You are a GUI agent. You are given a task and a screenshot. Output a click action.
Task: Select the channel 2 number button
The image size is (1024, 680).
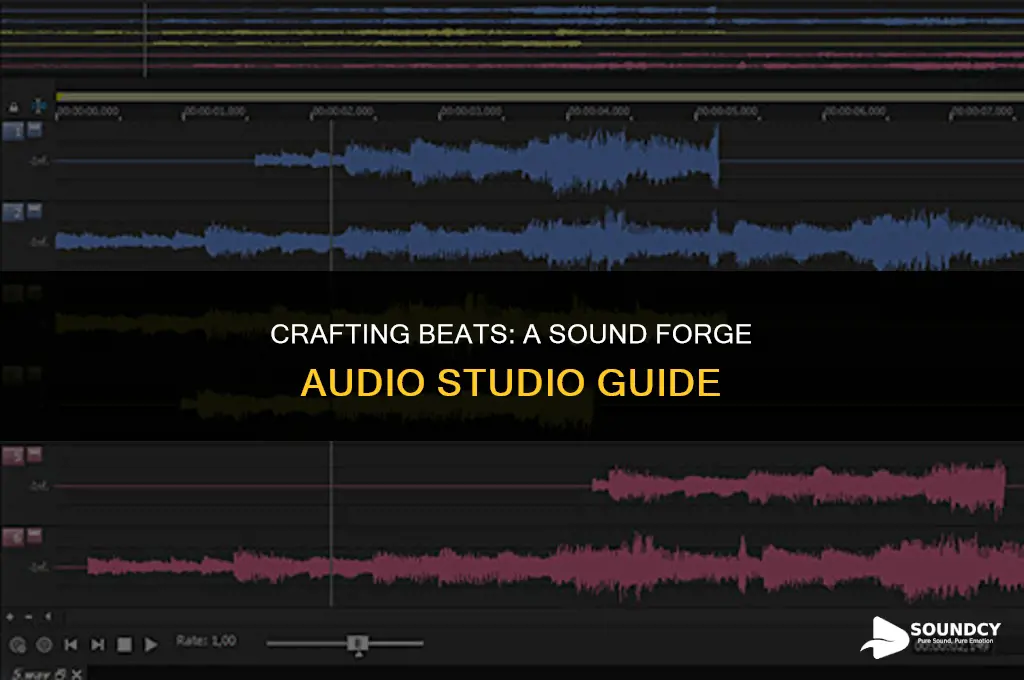[13, 212]
